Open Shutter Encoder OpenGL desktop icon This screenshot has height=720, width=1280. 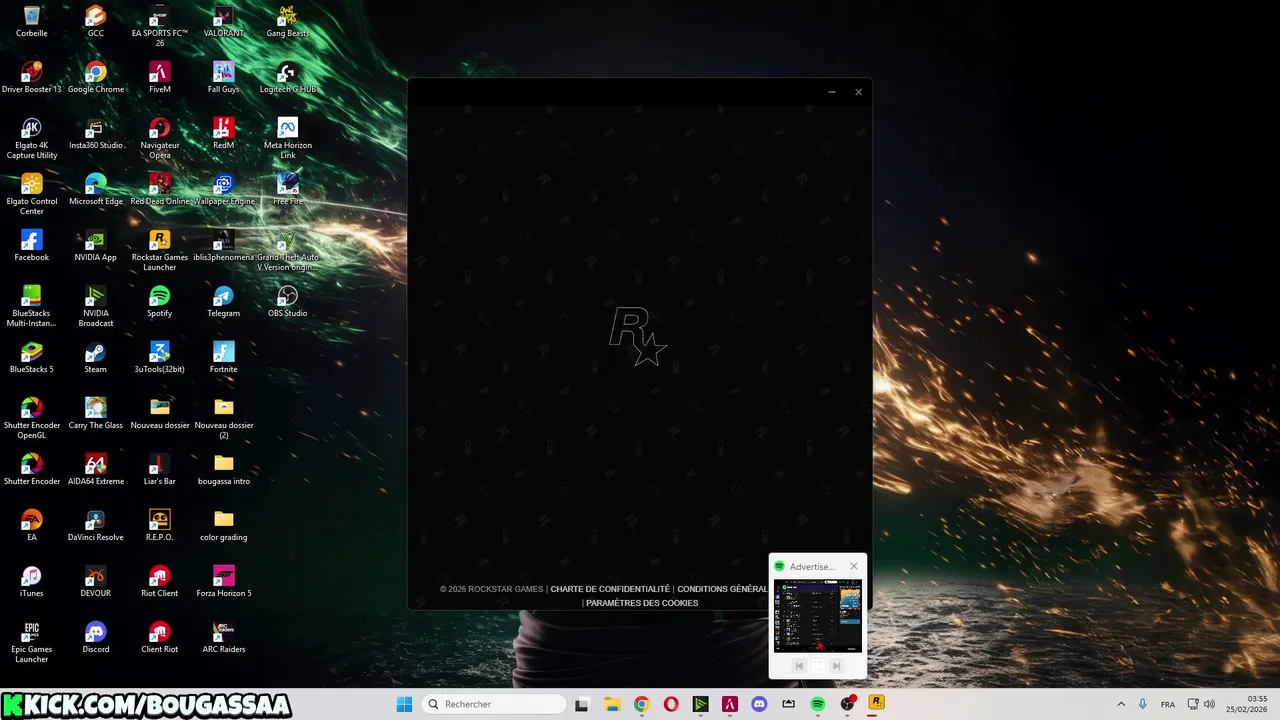click(x=32, y=418)
